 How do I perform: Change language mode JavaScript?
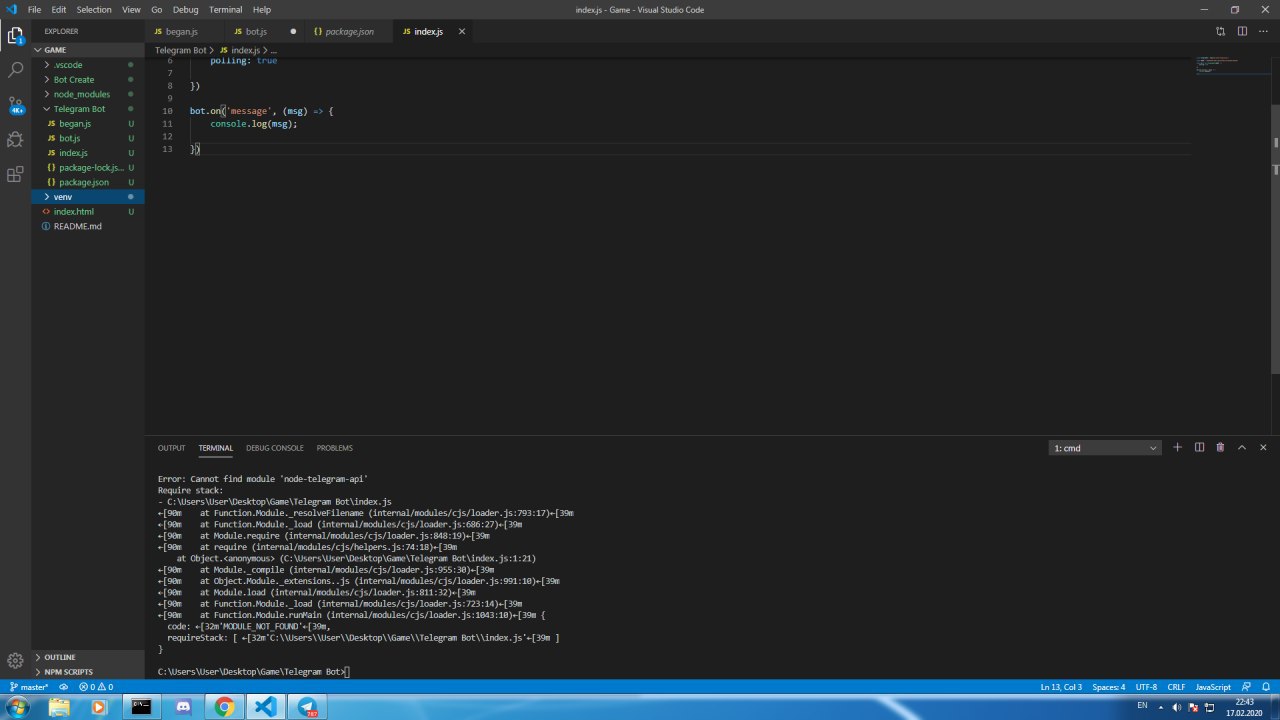coord(1213,687)
